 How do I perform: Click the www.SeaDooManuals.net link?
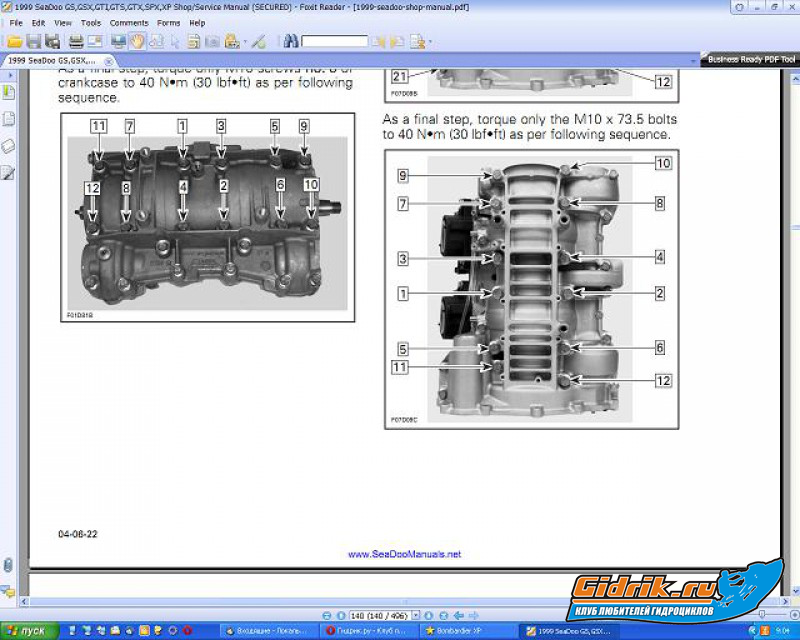[x=404, y=554]
